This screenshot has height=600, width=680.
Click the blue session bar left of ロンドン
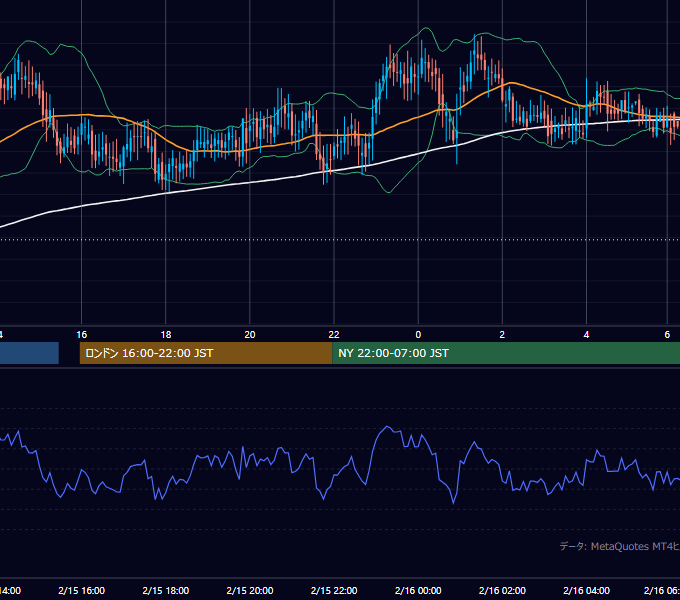click(29, 353)
